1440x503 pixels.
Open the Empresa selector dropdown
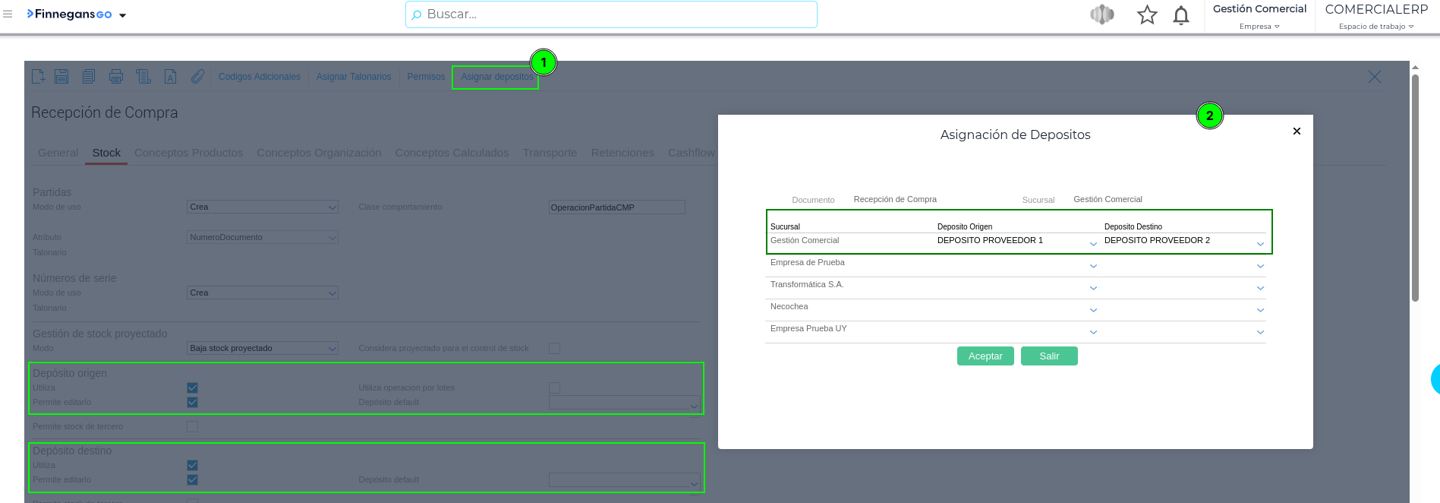[1259, 27]
